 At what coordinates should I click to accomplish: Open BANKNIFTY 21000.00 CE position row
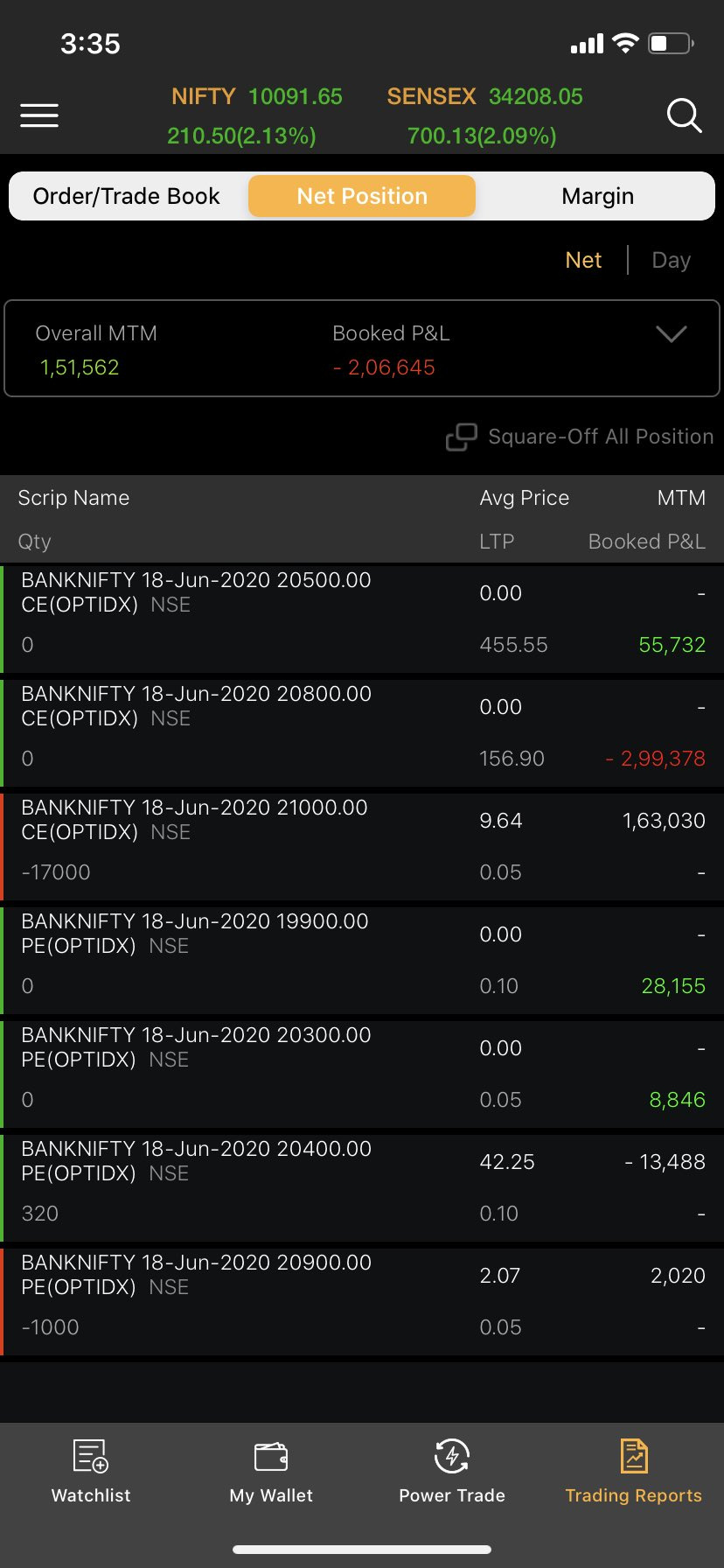click(x=362, y=845)
